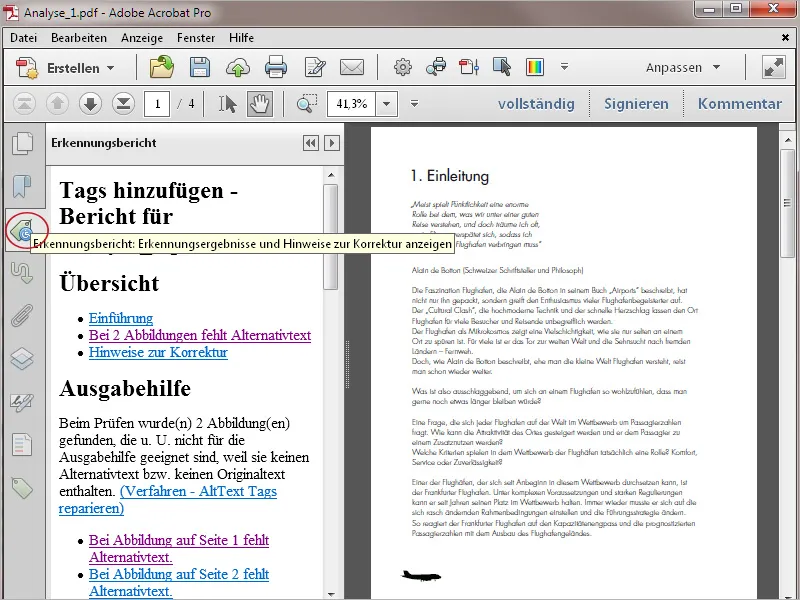Open settings via the gear icon
The width and height of the screenshot is (800, 600).
click(403, 67)
